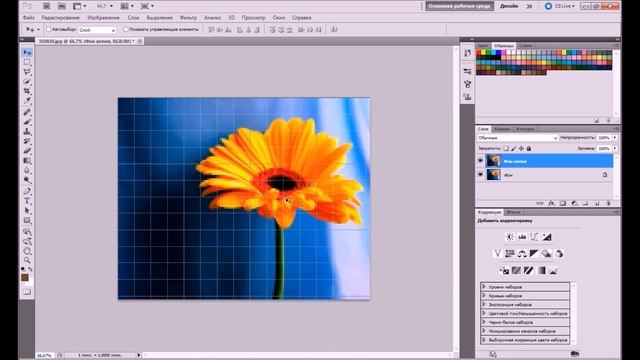Switch to the Дизайн workspace
This screenshot has height=360, width=640.
(x=509, y=6)
